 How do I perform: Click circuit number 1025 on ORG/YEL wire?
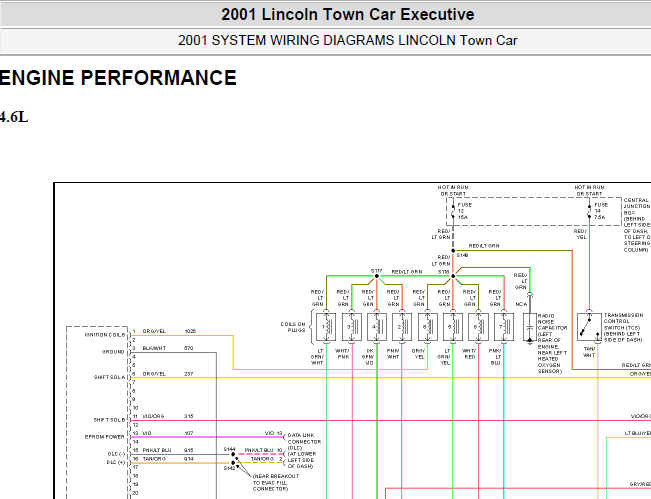190,331
